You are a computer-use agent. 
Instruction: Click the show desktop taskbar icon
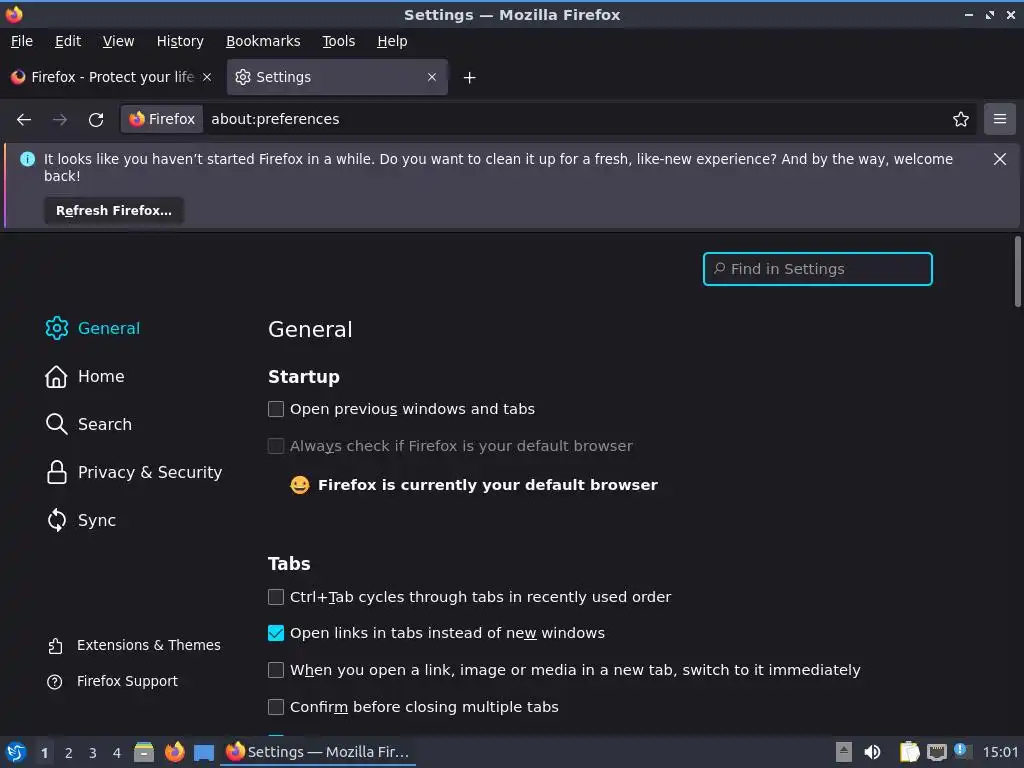(204, 753)
